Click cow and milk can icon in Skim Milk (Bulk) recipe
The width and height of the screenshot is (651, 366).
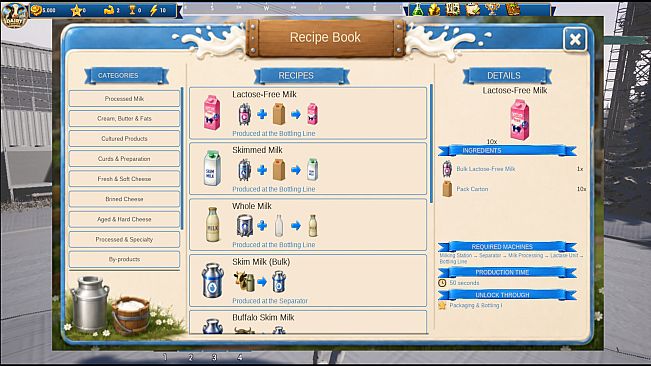[x=244, y=281]
